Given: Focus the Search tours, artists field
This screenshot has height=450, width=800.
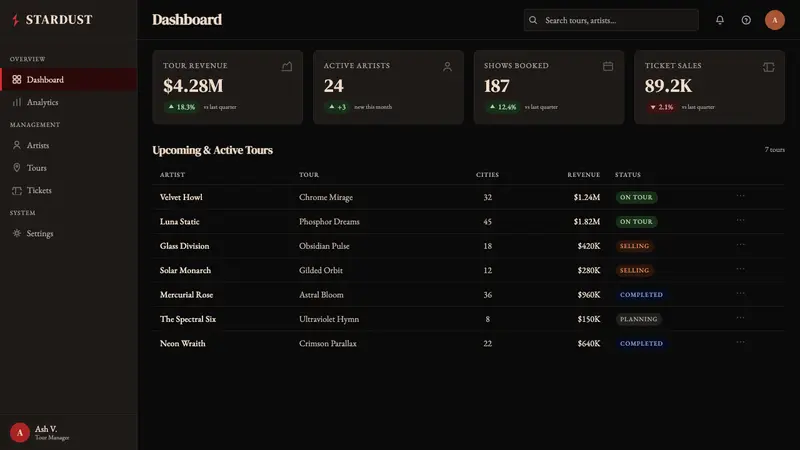Looking at the screenshot, I should 611,20.
